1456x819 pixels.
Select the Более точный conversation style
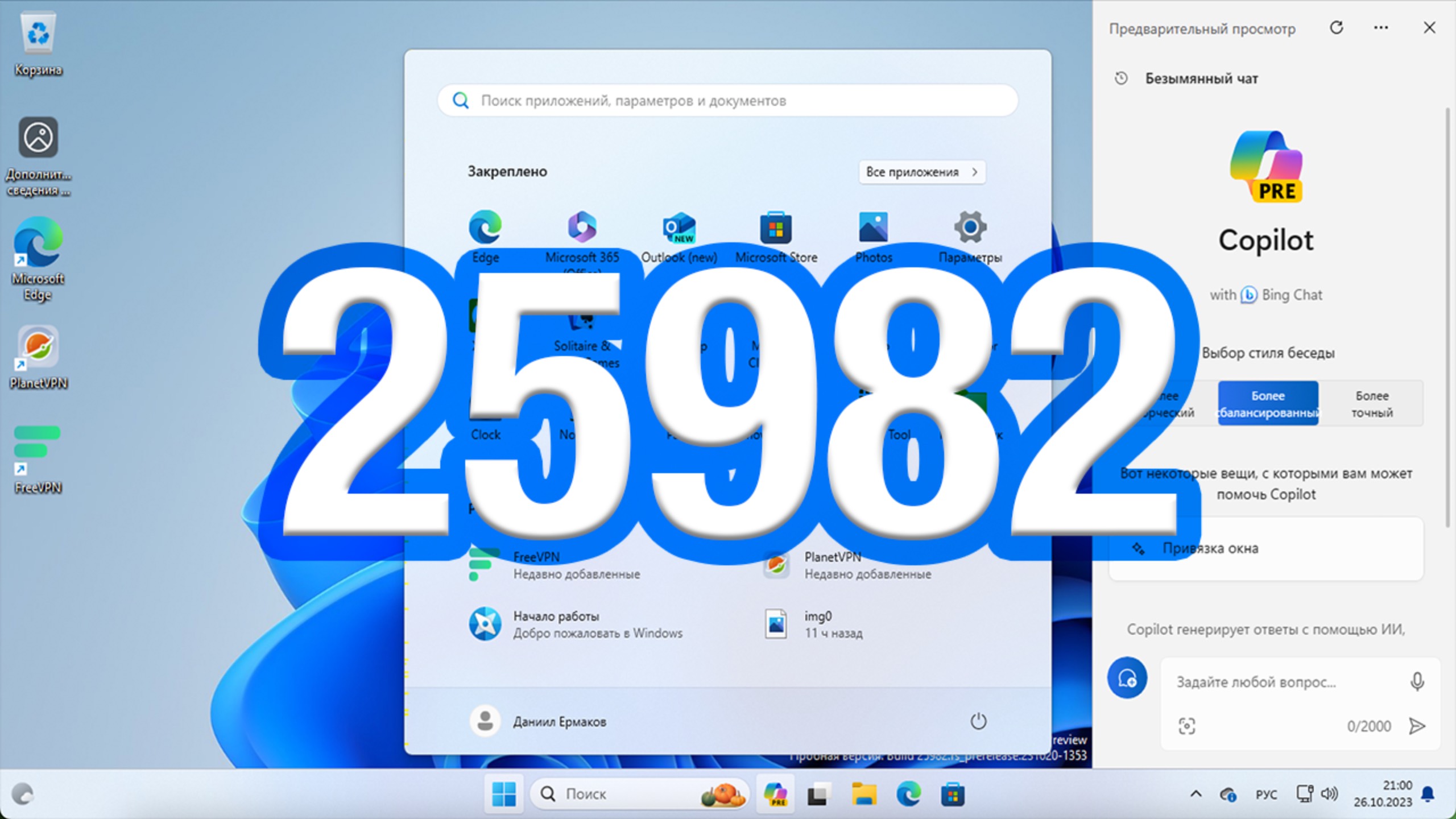[x=1371, y=403]
